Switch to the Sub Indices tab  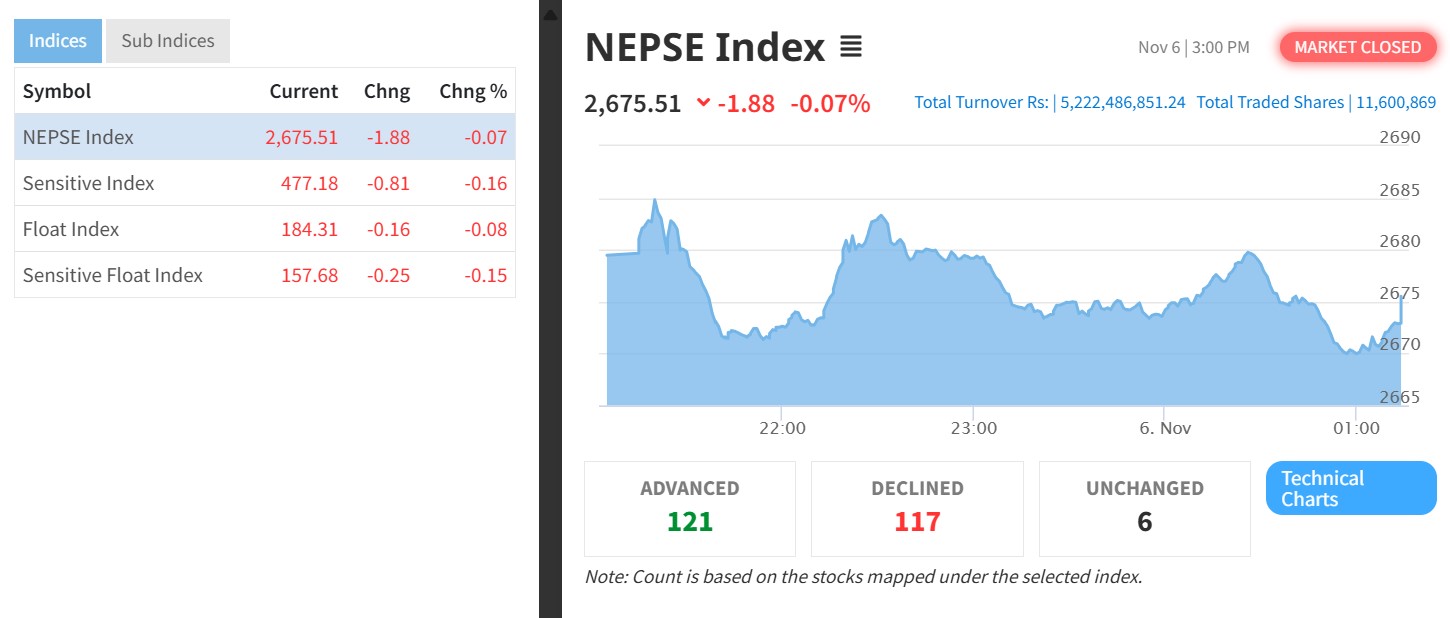click(168, 41)
